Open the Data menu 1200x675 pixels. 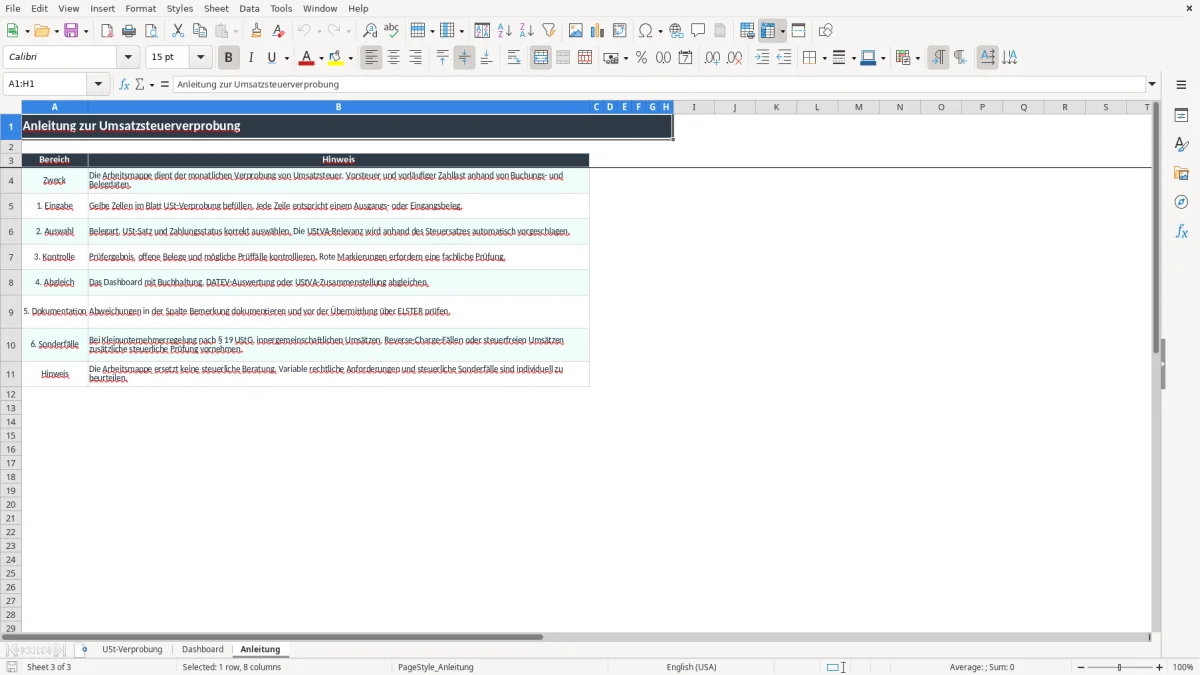tap(249, 8)
